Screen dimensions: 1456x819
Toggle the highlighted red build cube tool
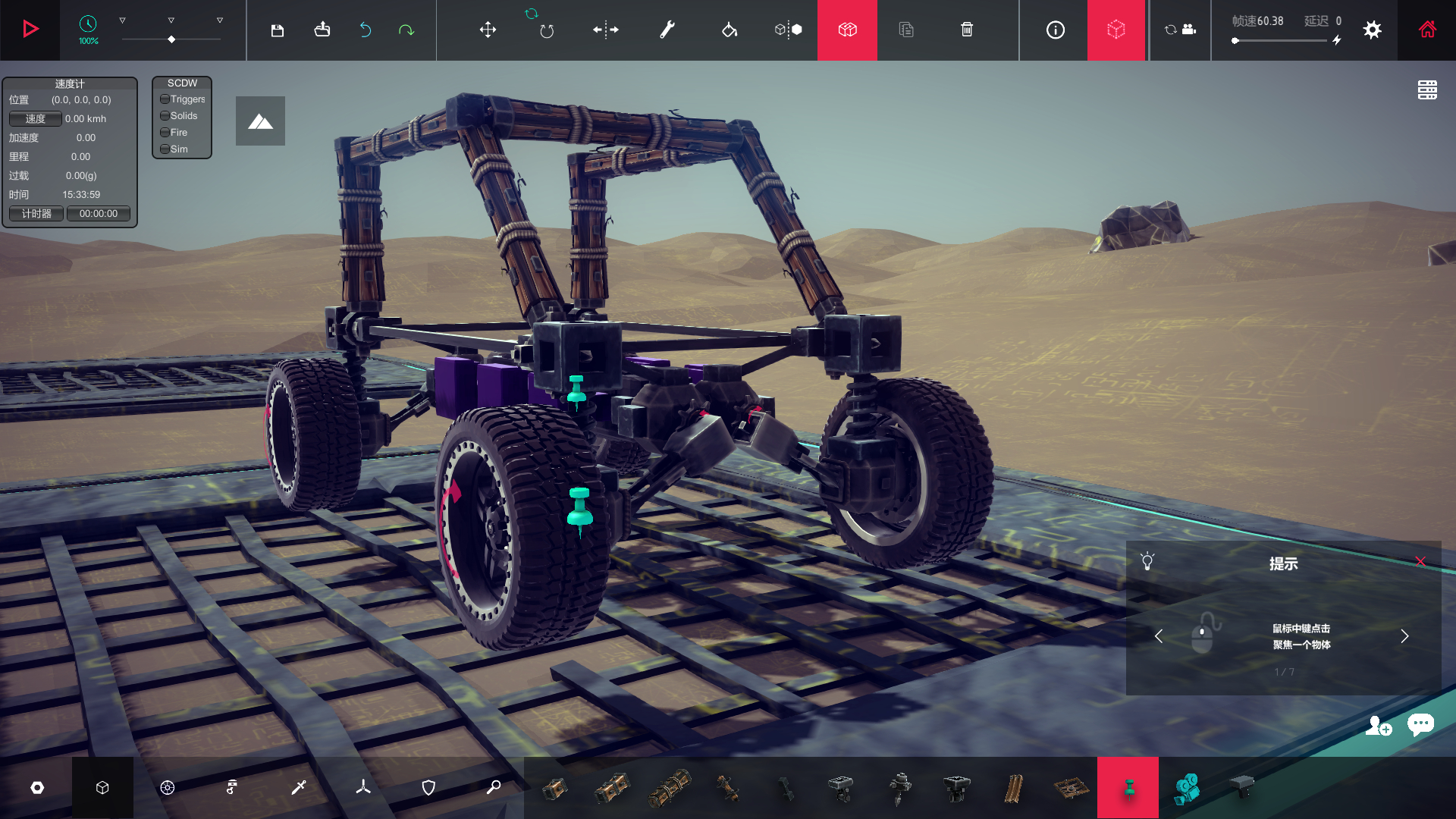[847, 30]
